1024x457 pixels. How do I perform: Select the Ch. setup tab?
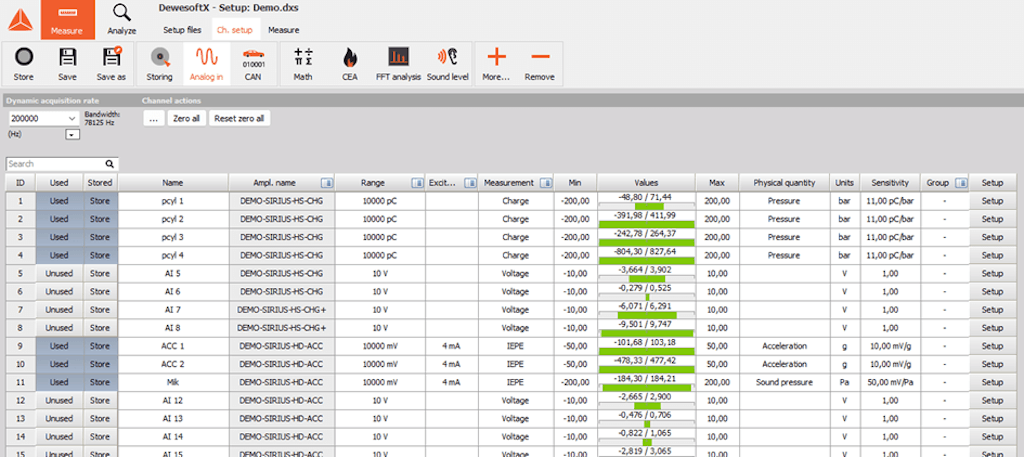point(234,30)
